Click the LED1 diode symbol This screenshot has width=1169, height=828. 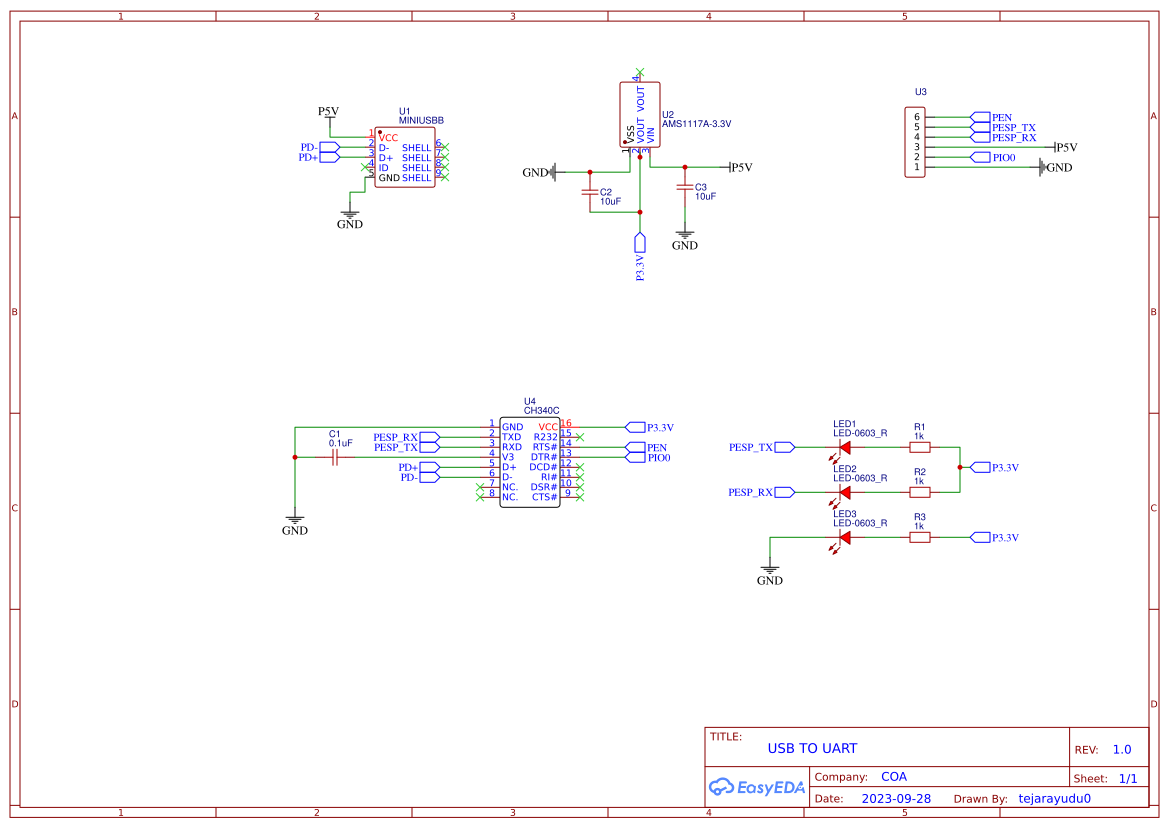click(845, 447)
